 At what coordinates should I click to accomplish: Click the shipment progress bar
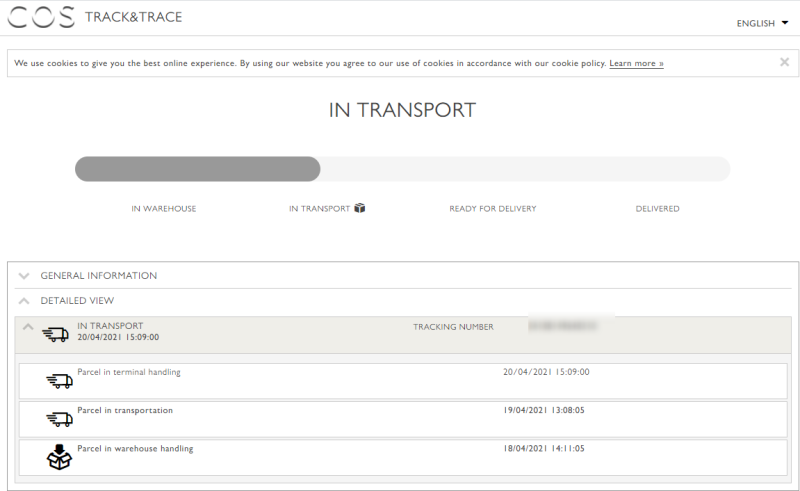tap(402, 169)
